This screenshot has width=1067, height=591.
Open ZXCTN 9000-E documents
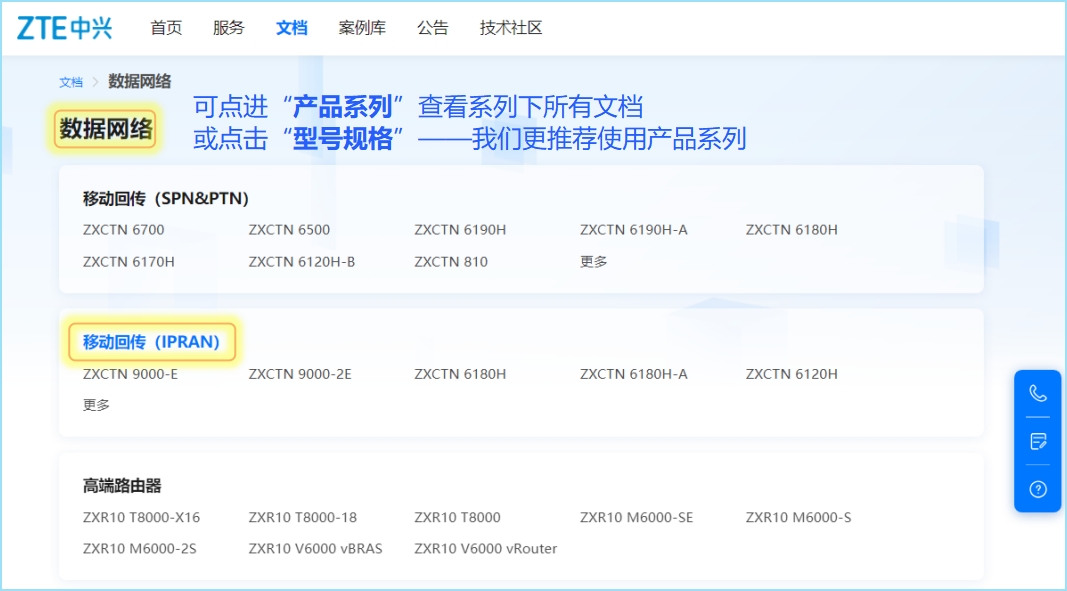pos(131,374)
